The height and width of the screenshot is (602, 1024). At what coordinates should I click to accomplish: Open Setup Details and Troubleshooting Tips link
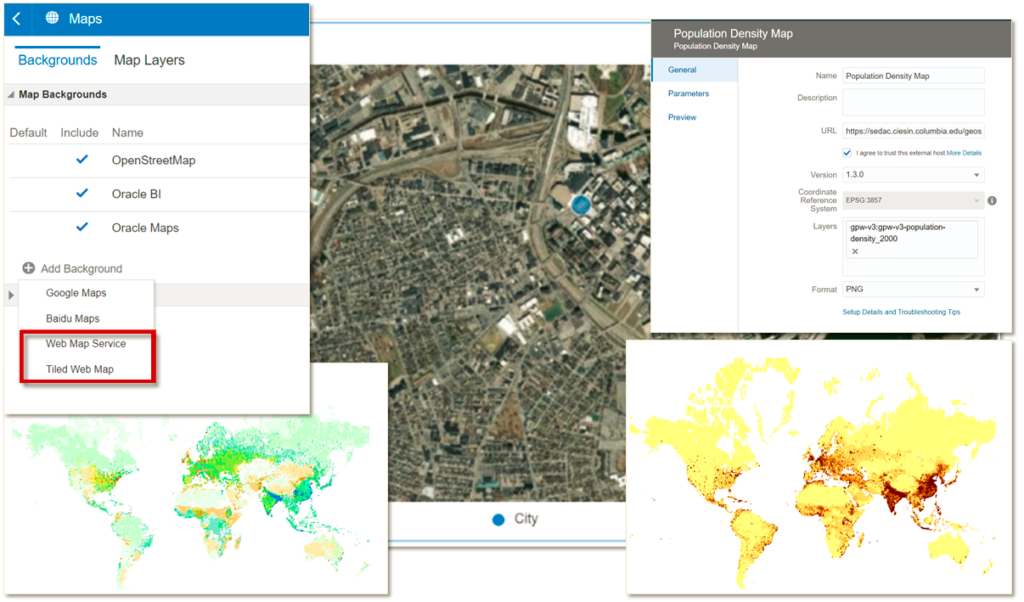[901, 312]
